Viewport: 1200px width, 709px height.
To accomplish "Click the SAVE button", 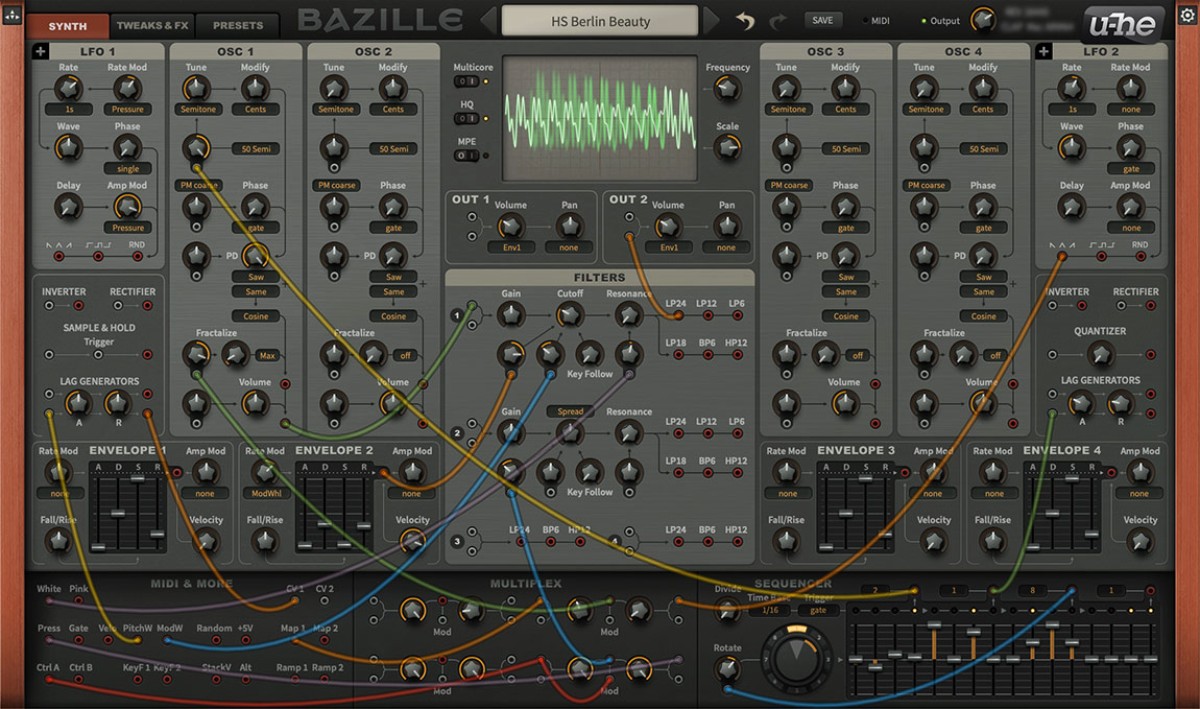I will (822, 20).
